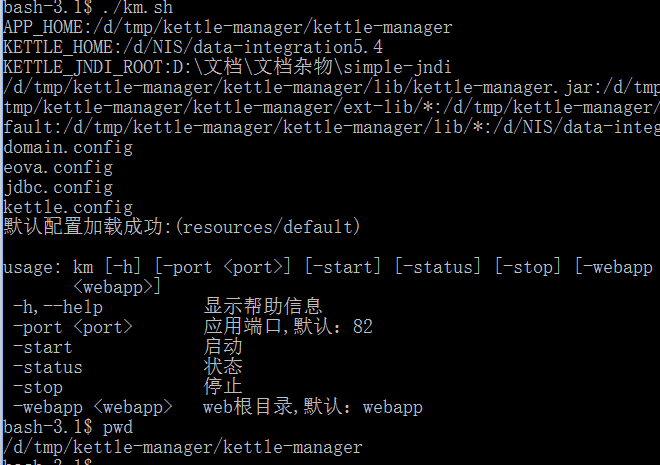Click the domain.config line

tap(68, 147)
